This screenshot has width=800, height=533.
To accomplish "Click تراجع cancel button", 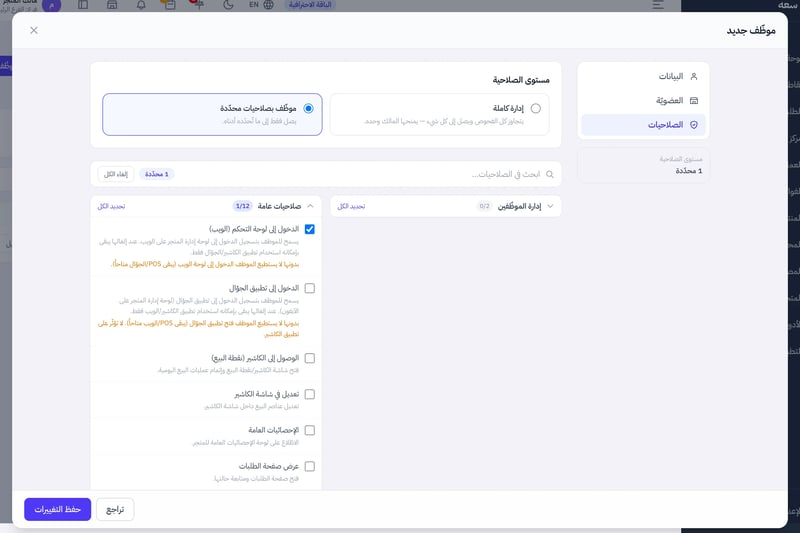I will [115, 510].
